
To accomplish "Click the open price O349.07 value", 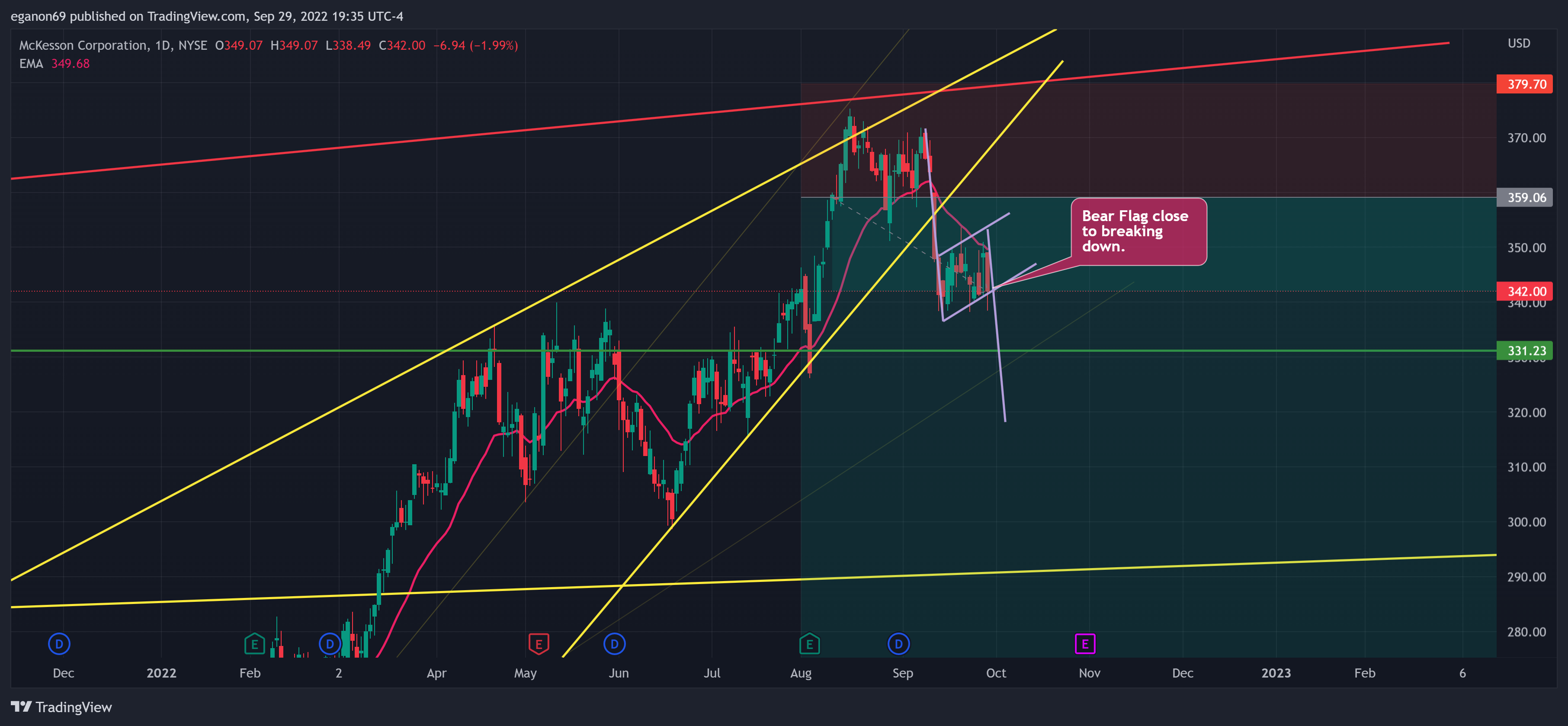I will point(239,46).
